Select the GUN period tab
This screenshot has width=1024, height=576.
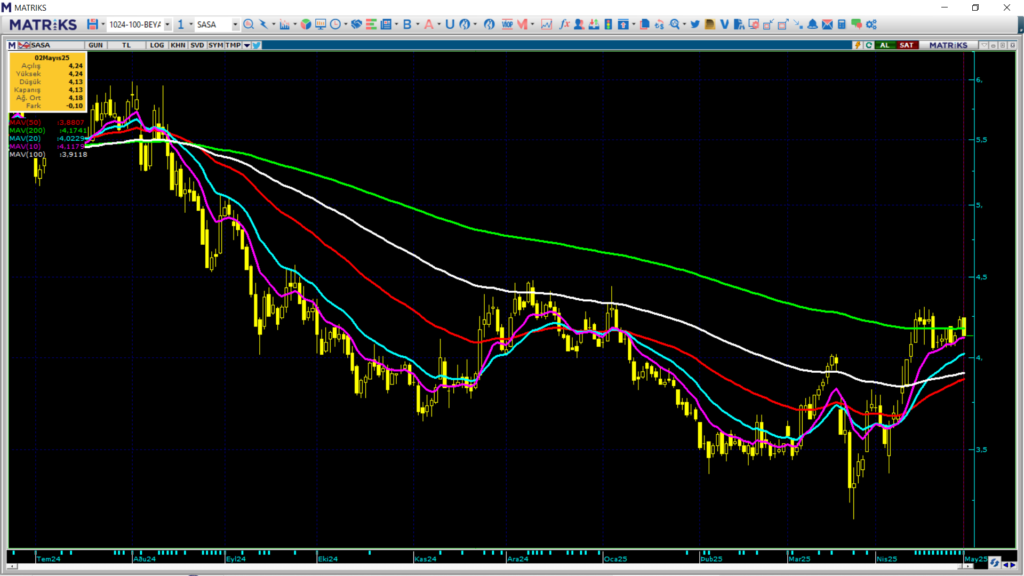(97, 45)
